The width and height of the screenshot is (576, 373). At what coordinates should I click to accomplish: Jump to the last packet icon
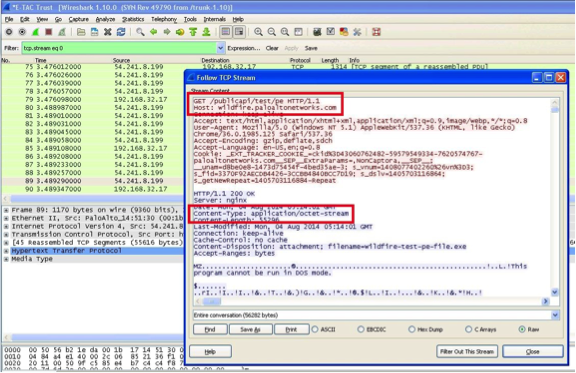pyautogui.click(x=206, y=32)
